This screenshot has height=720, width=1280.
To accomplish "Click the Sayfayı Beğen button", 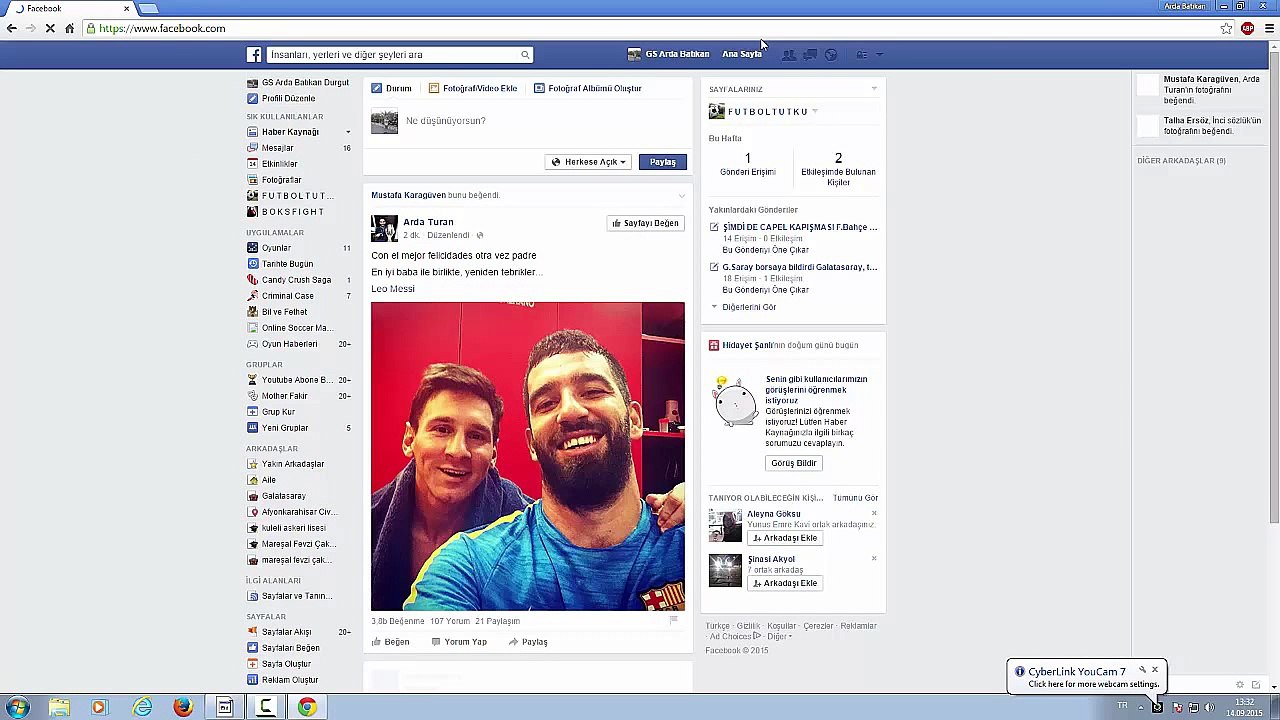I will click(645, 223).
